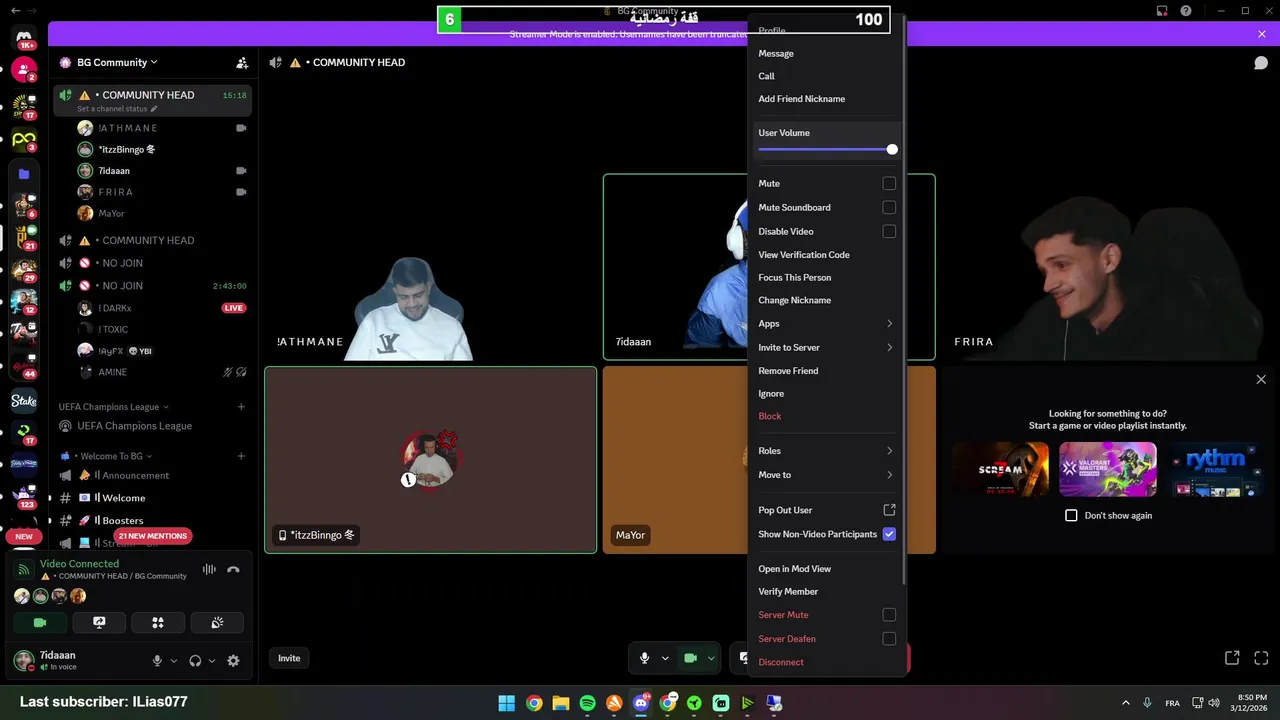1280x720 pixels.
Task: Select Remove Friend
Action: pos(825,370)
